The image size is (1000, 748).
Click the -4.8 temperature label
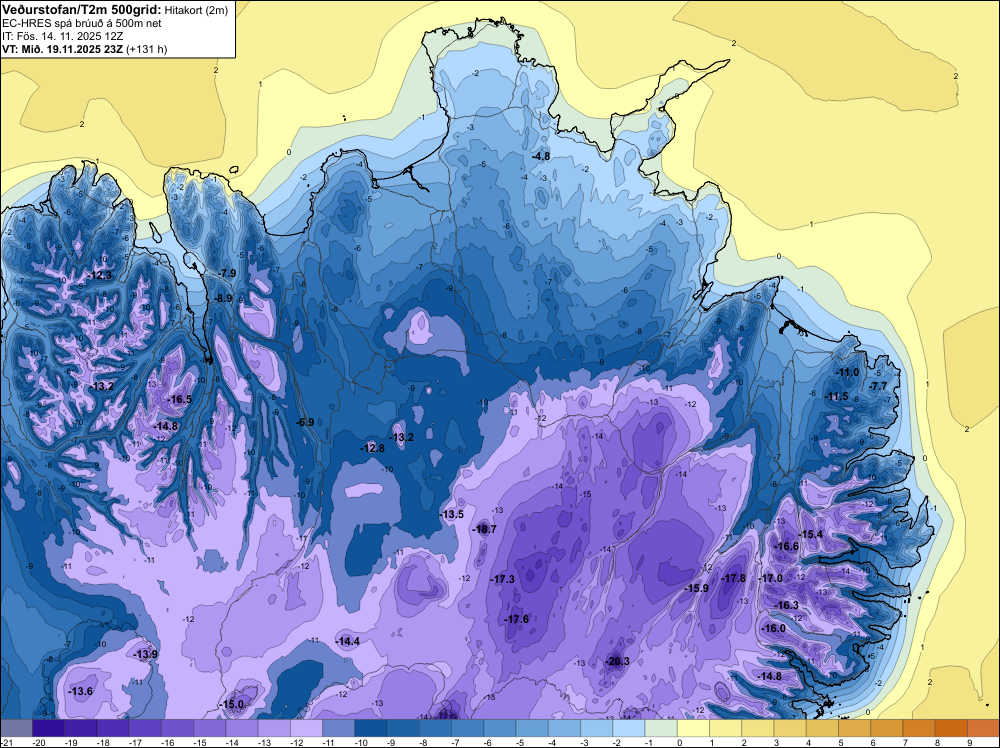(x=541, y=156)
